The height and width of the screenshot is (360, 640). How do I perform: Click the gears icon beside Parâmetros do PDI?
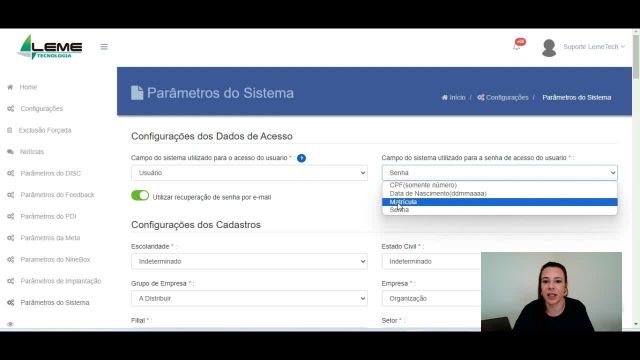coord(11,216)
